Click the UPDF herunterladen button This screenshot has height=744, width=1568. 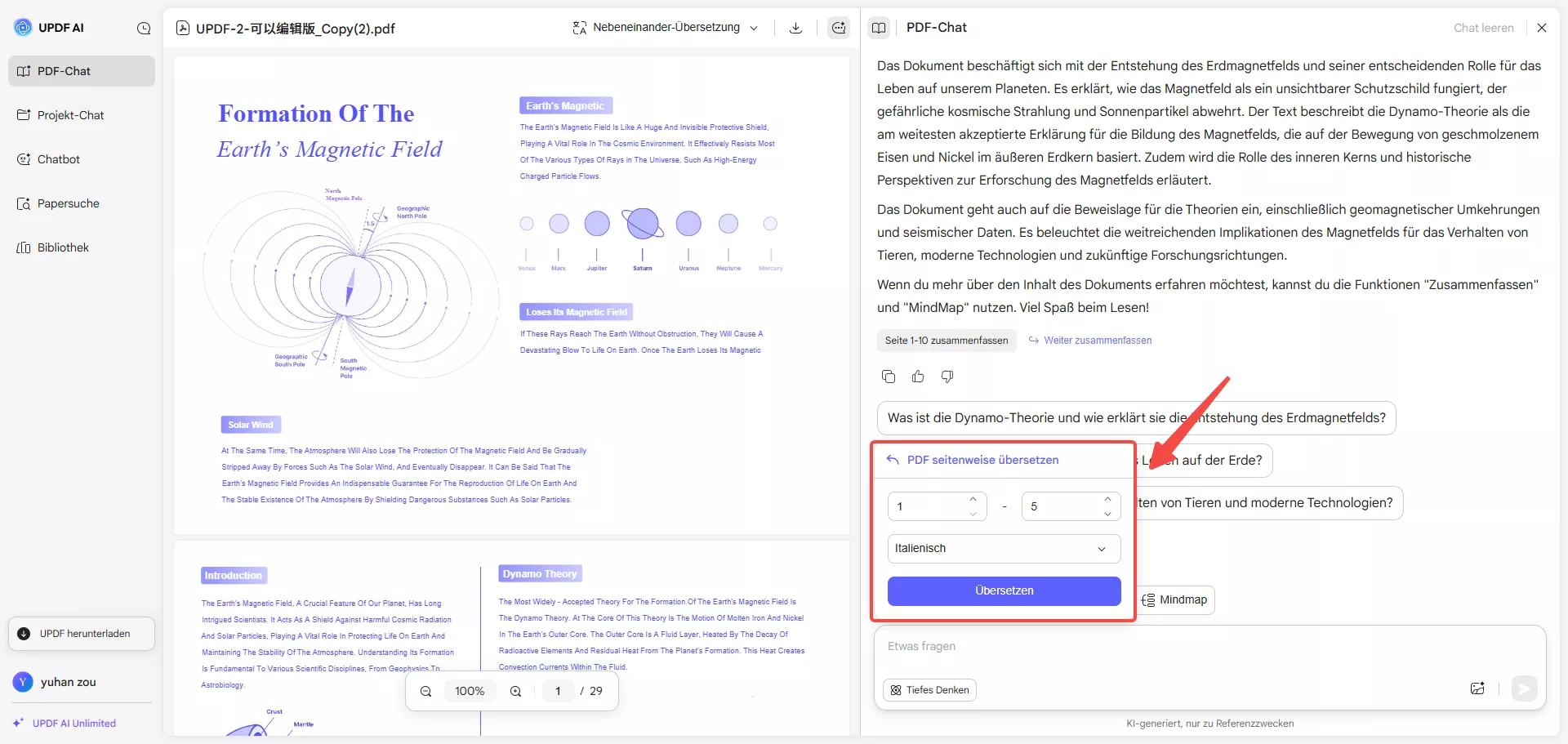pos(82,634)
